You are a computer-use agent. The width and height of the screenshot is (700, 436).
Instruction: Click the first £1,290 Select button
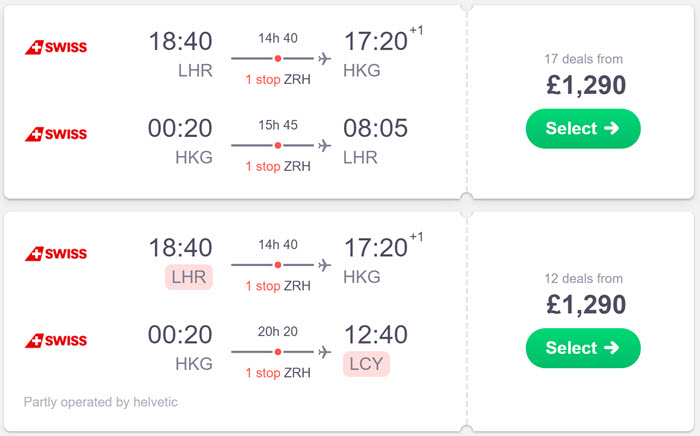click(x=583, y=129)
